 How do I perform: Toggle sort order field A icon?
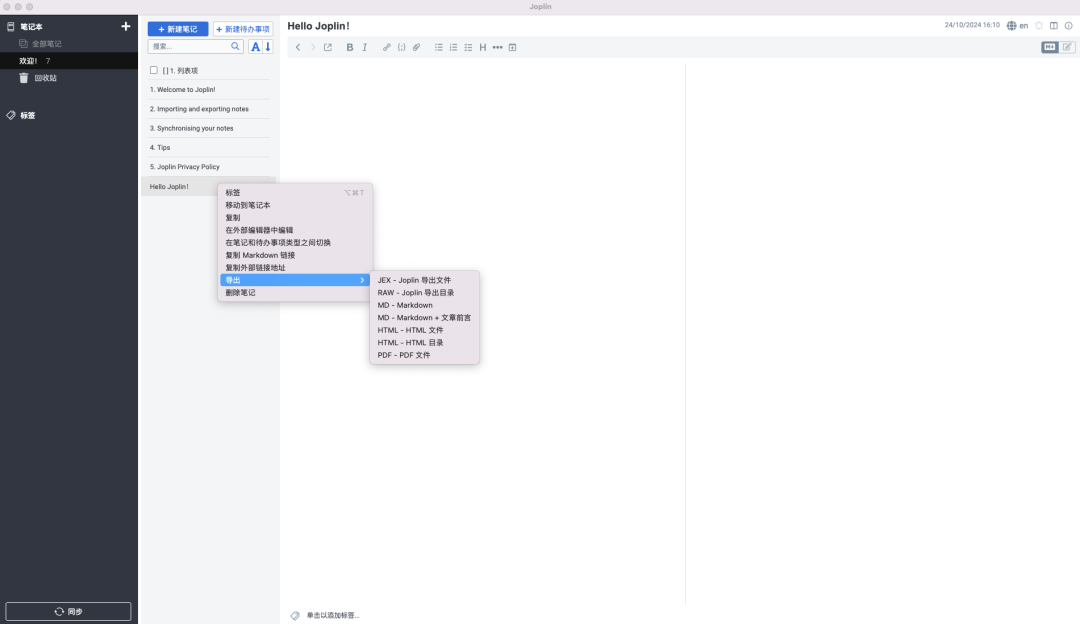point(256,47)
